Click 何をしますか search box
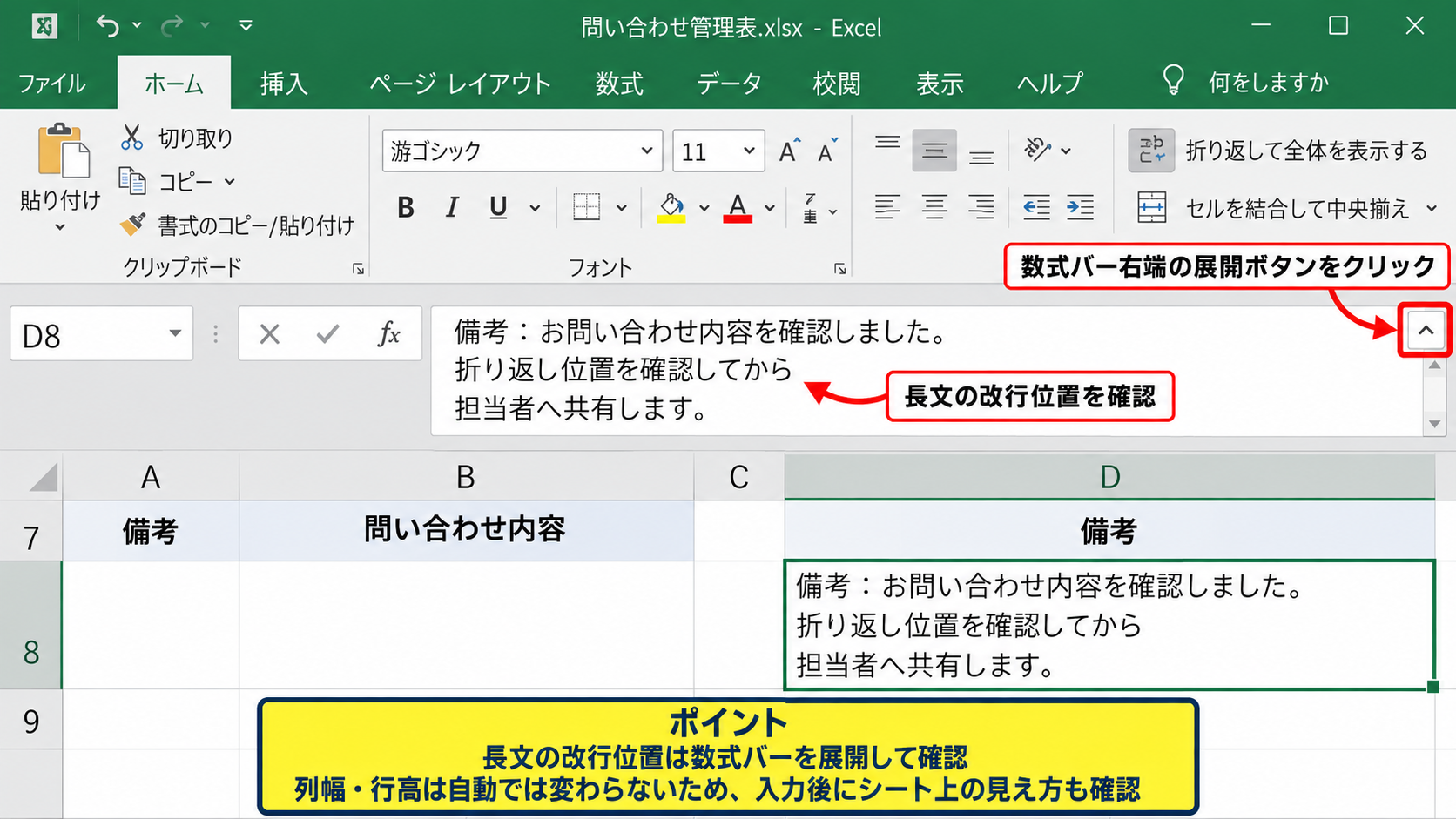This screenshot has width=1456, height=819. pos(1268,83)
